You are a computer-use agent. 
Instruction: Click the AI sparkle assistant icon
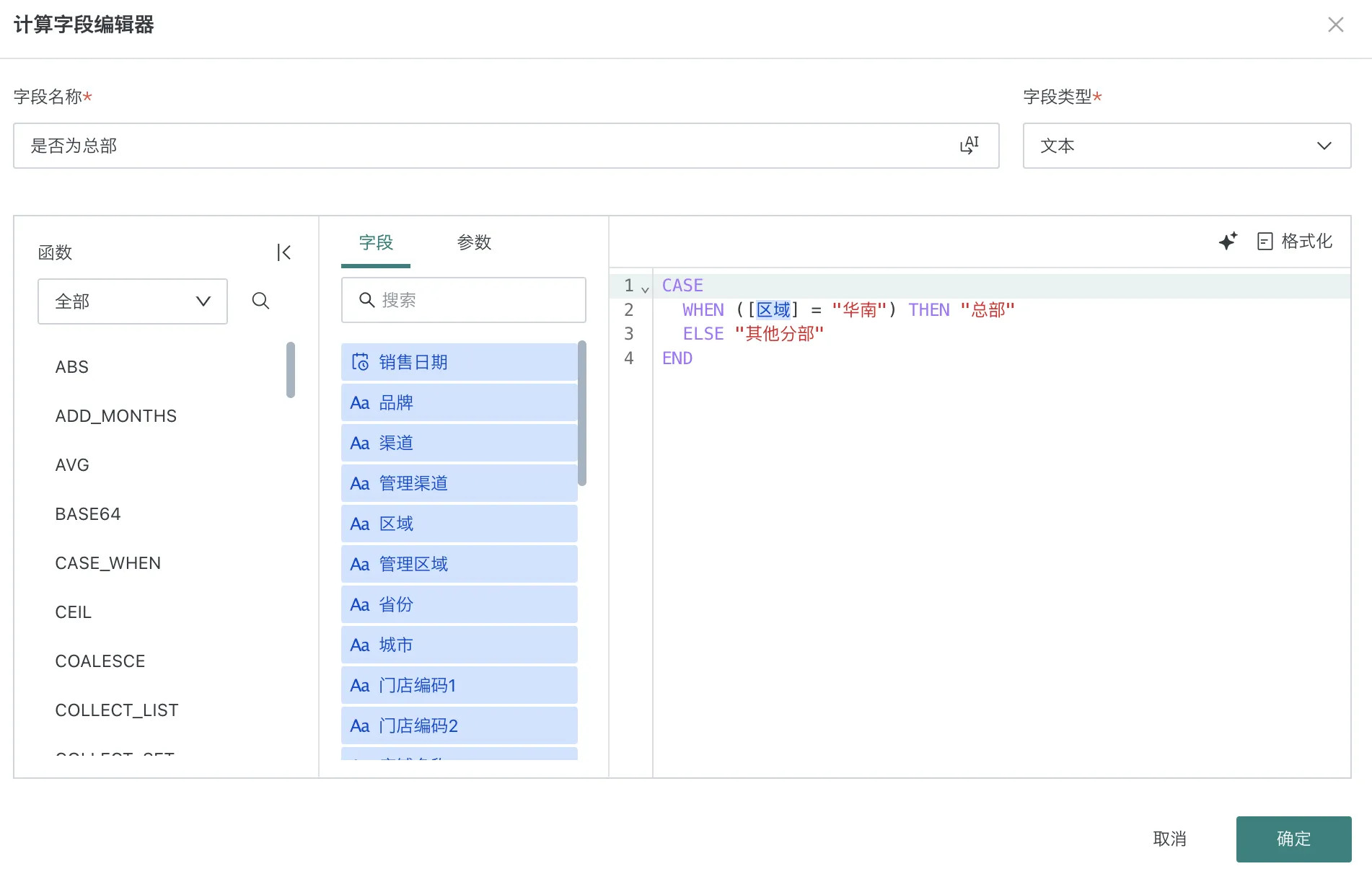tap(1228, 241)
